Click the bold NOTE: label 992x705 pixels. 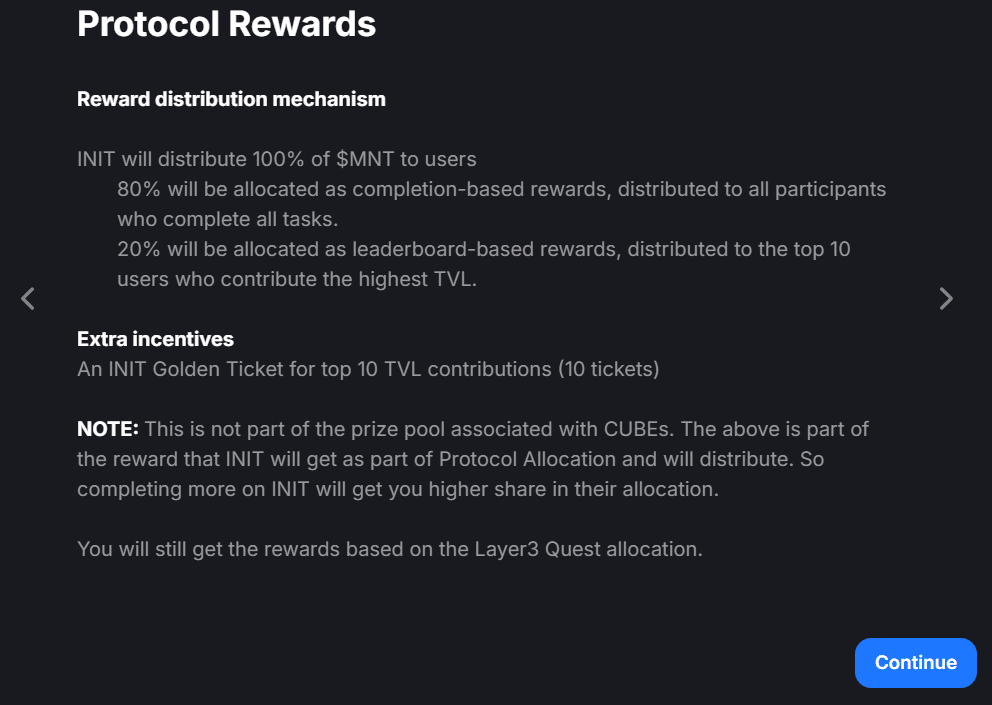pos(108,429)
